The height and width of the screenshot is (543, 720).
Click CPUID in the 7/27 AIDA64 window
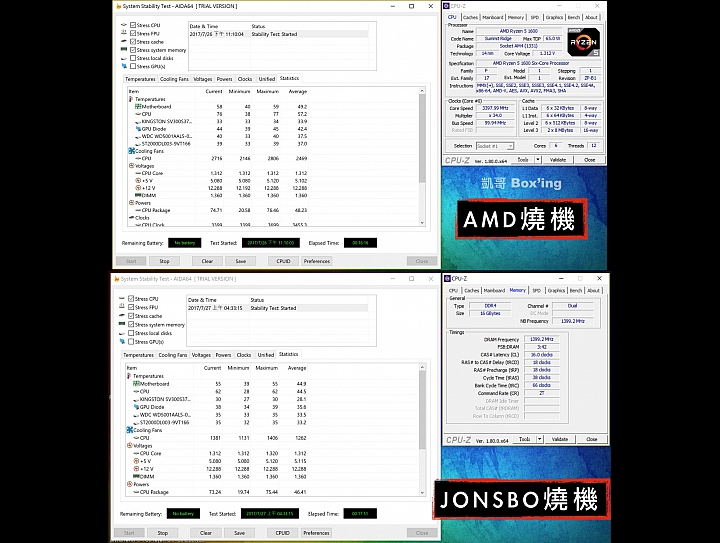pos(282,533)
